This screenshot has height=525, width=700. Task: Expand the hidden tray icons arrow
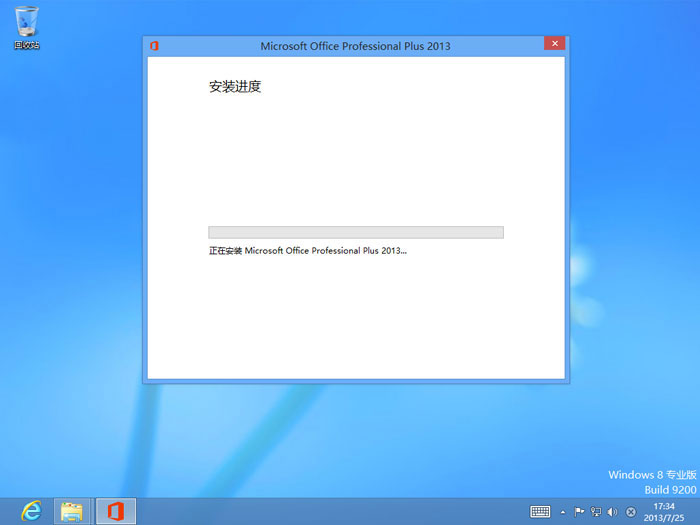point(563,512)
